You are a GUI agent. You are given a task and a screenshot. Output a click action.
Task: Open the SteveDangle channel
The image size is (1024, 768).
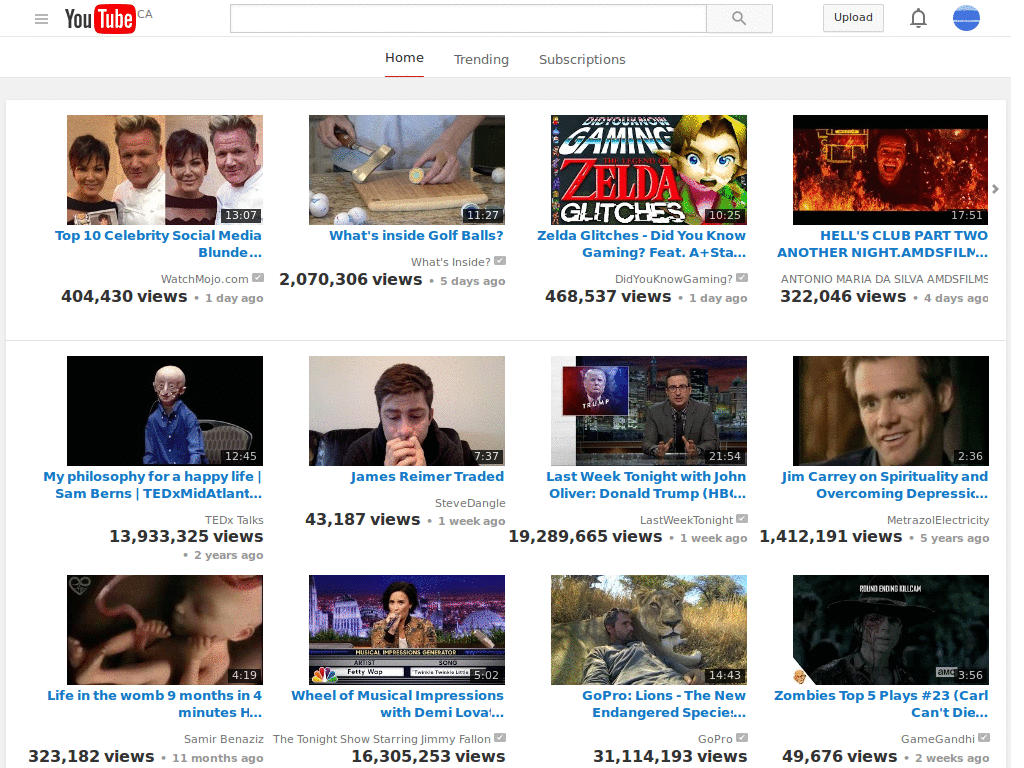470,503
